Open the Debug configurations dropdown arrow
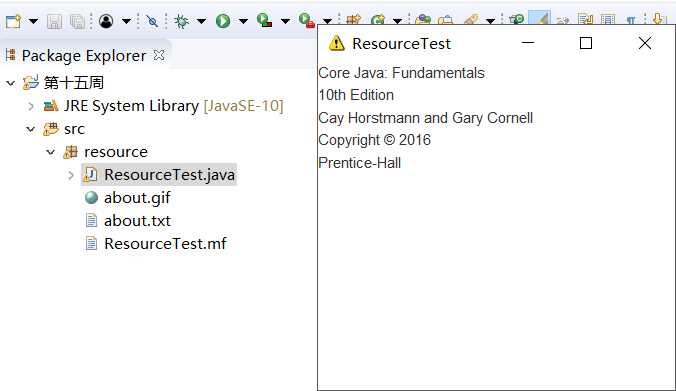The width and height of the screenshot is (676, 391). 201,21
